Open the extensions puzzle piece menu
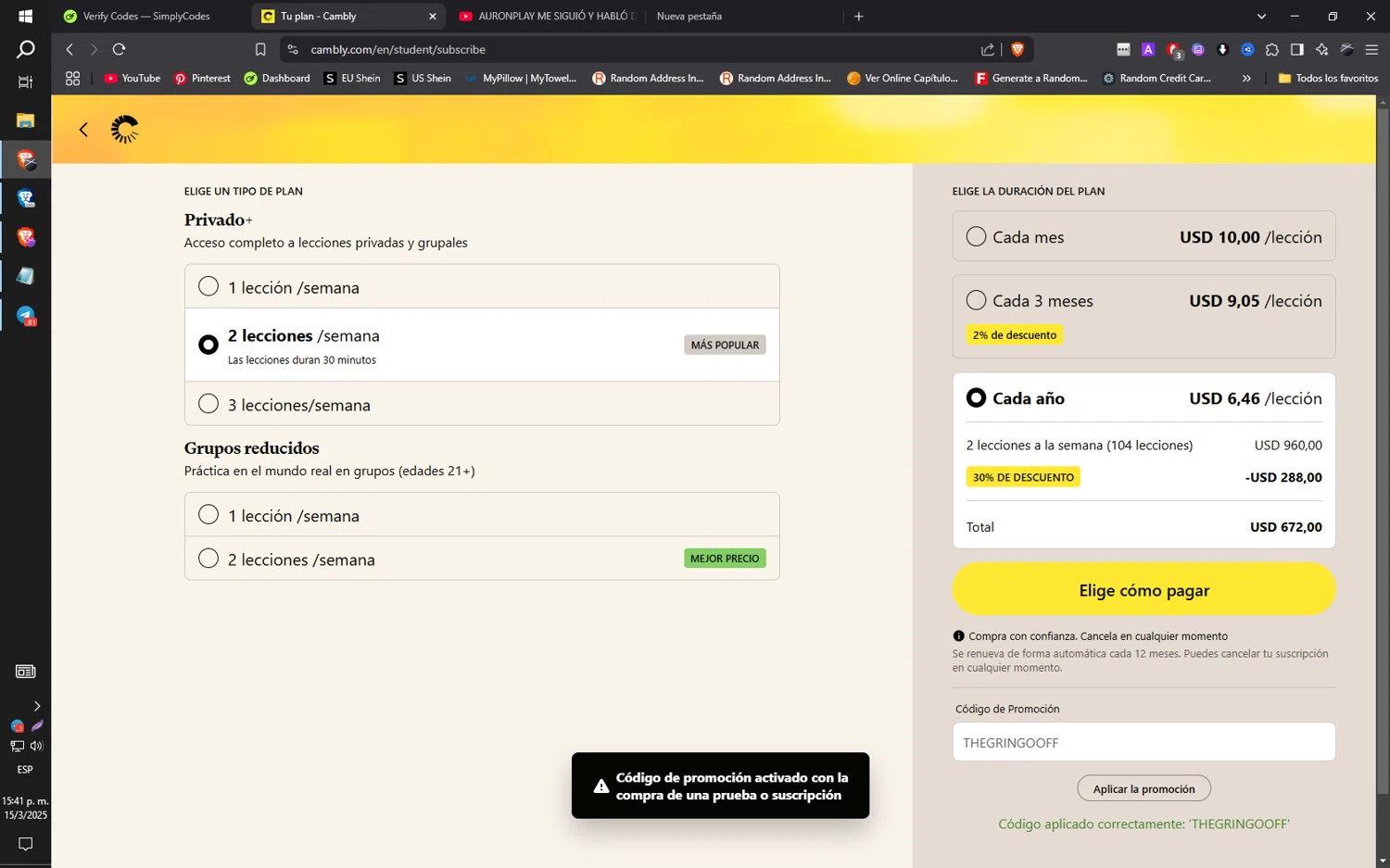The width and height of the screenshot is (1390, 868). tap(1272, 49)
